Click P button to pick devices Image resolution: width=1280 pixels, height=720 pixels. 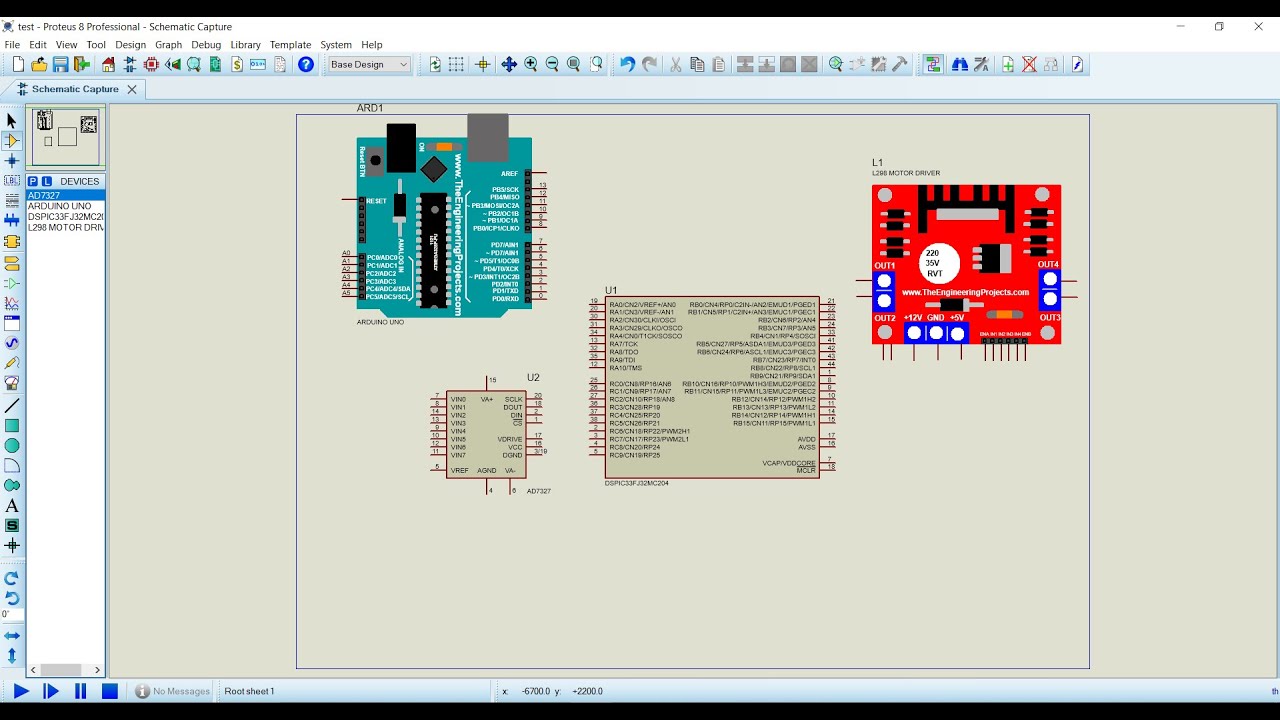coord(33,181)
